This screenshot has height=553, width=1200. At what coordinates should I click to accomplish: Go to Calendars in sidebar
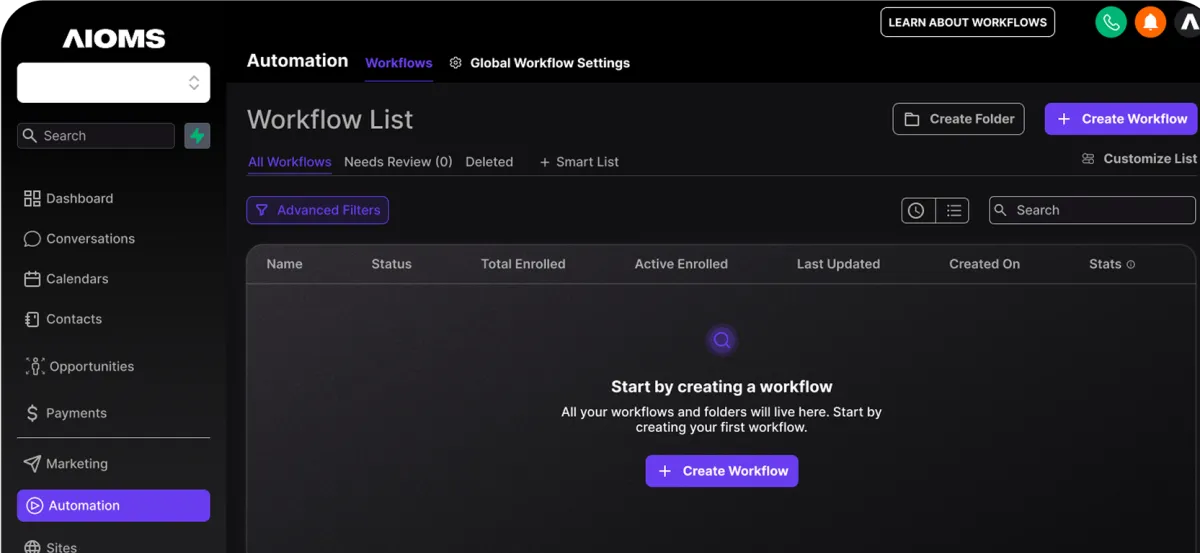coord(66,278)
